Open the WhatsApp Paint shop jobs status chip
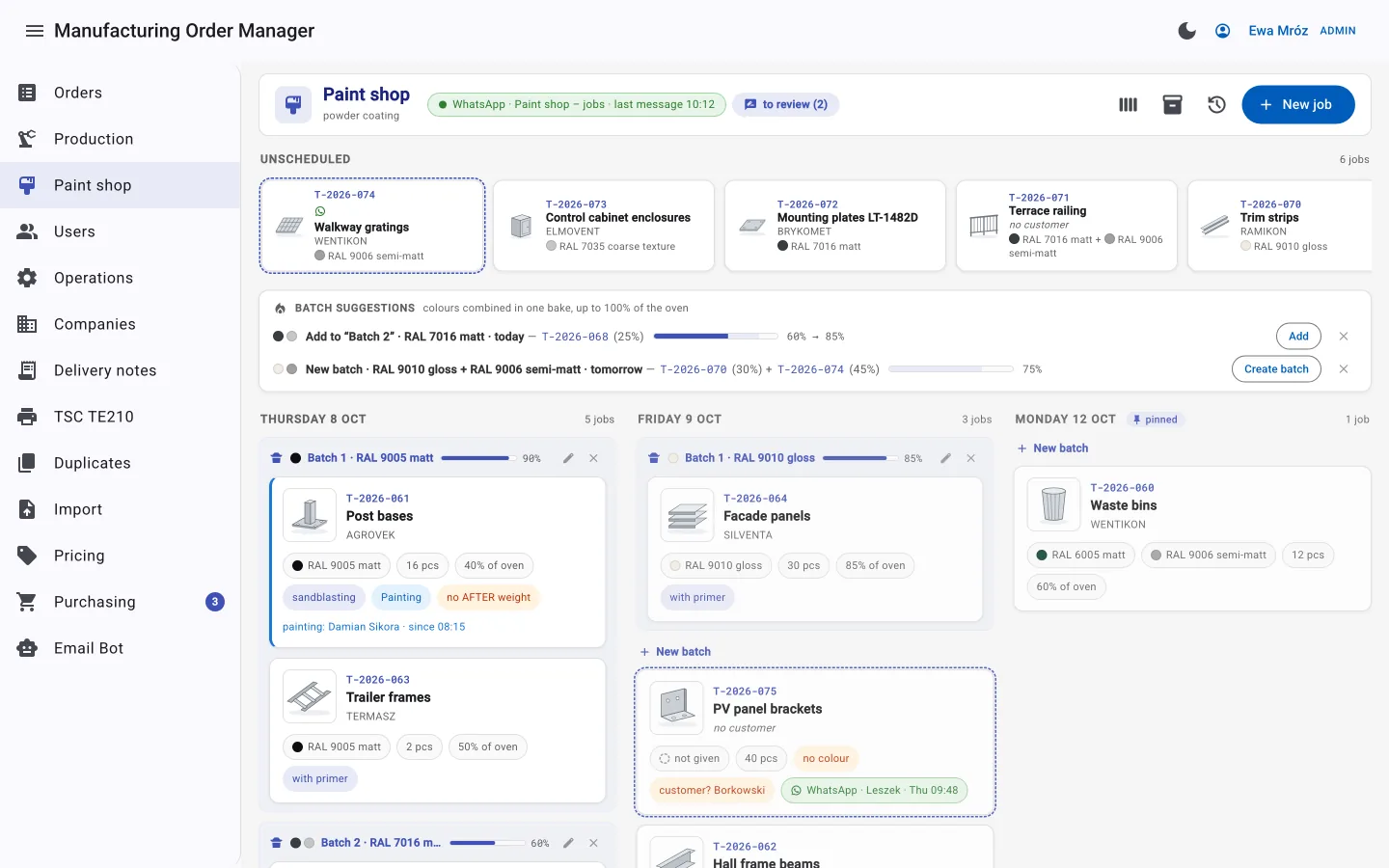Screen dimensions: 1389x868 tap(577, 104)
